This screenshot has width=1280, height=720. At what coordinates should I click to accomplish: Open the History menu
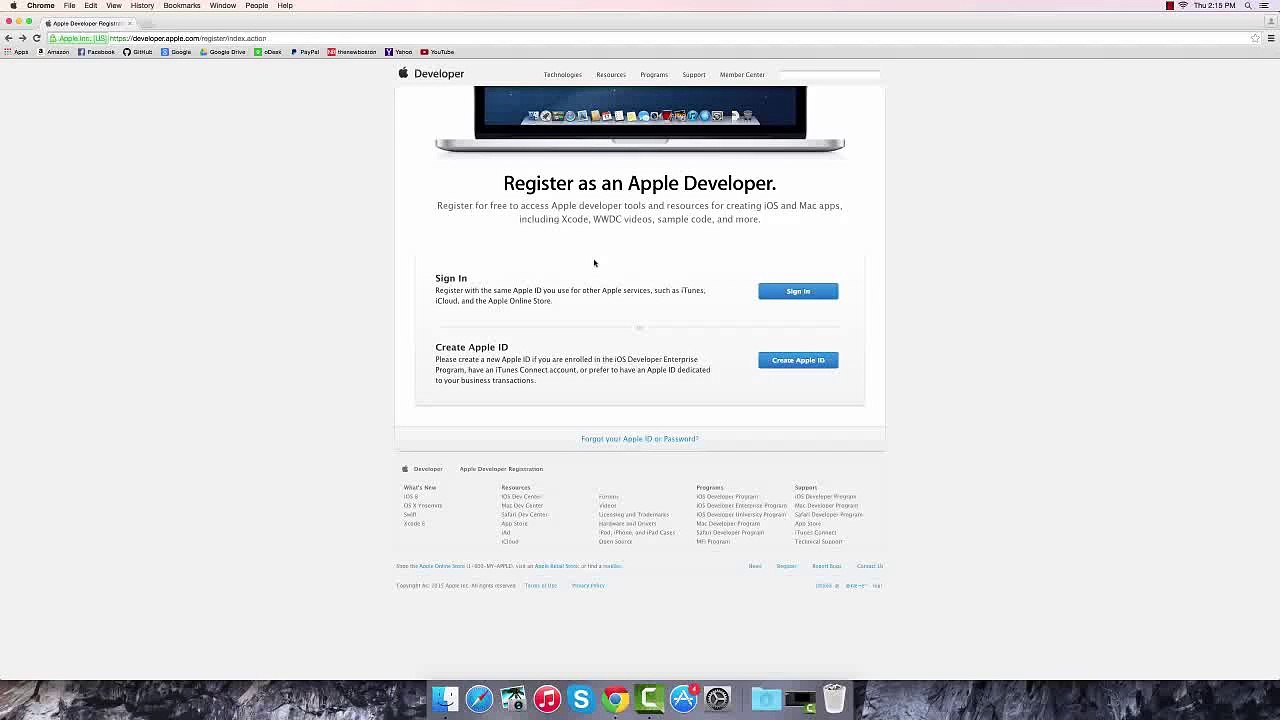pyautogui.click(x=142, y=6)
